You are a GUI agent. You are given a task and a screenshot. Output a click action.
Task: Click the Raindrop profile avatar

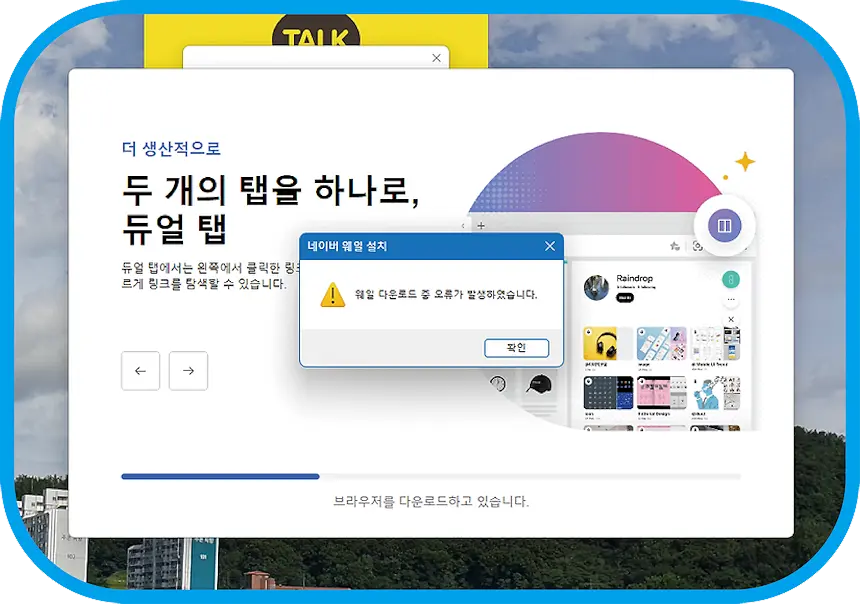click(x=596, y=287)
